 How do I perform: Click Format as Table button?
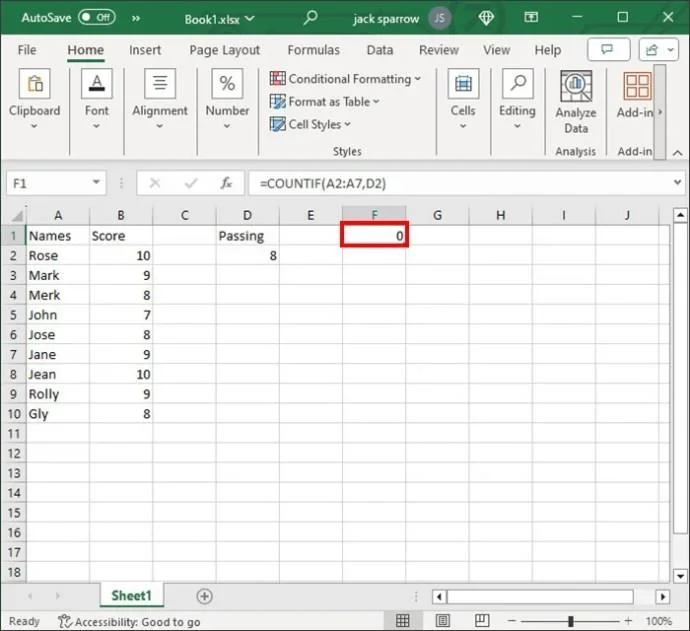pos(325,101)
